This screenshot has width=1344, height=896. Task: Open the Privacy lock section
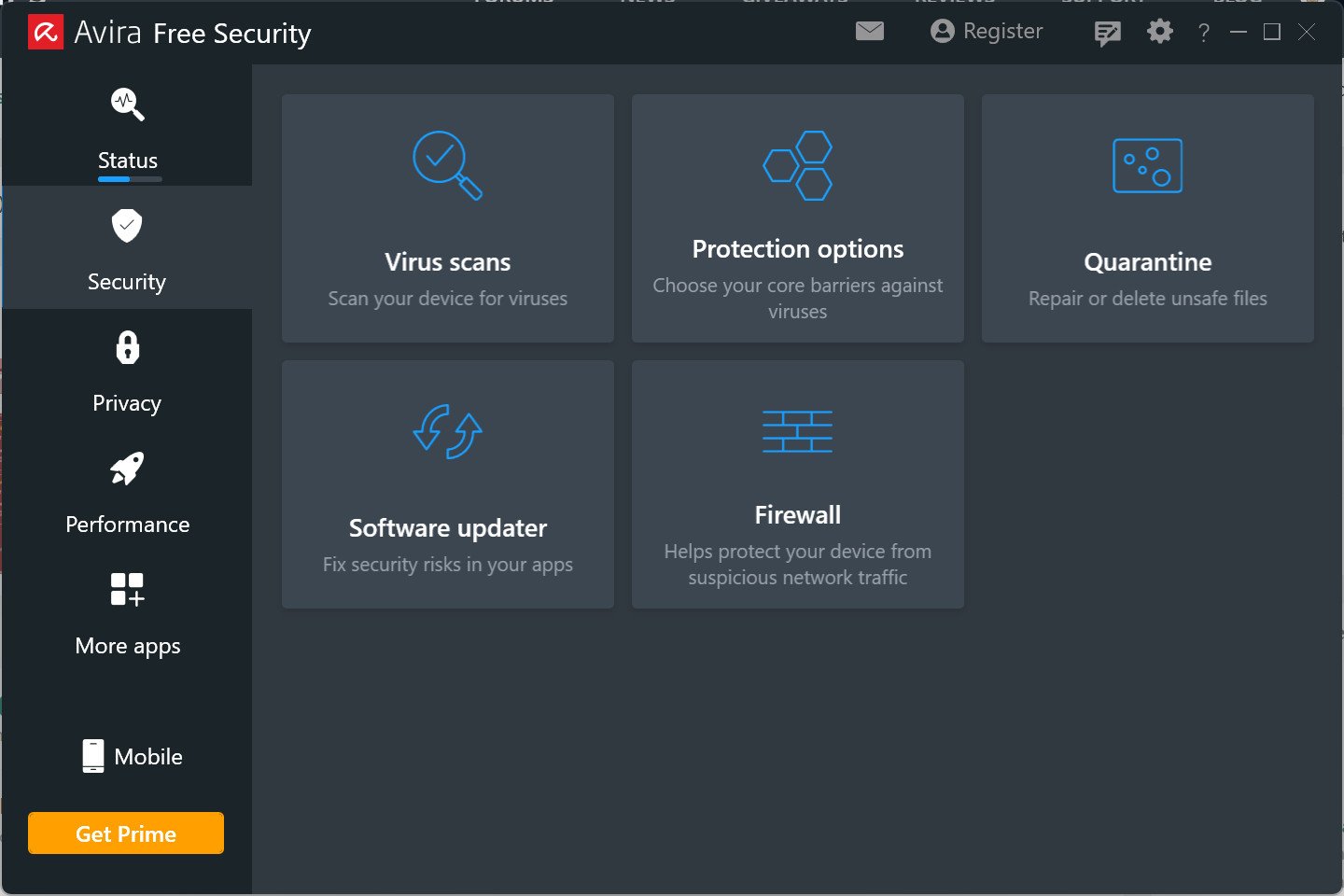pos(127,371)
